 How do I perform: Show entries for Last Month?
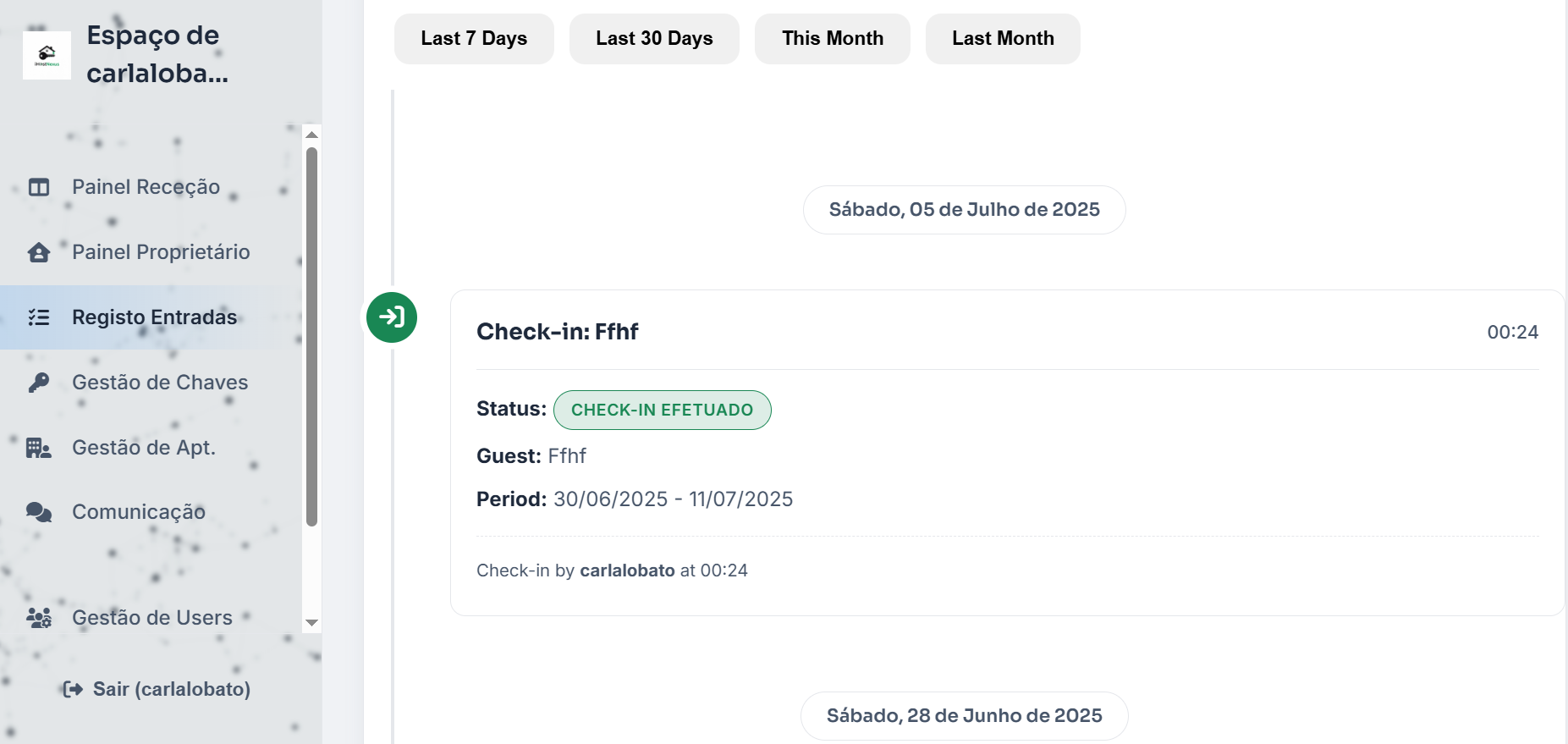coord(1003,39)
